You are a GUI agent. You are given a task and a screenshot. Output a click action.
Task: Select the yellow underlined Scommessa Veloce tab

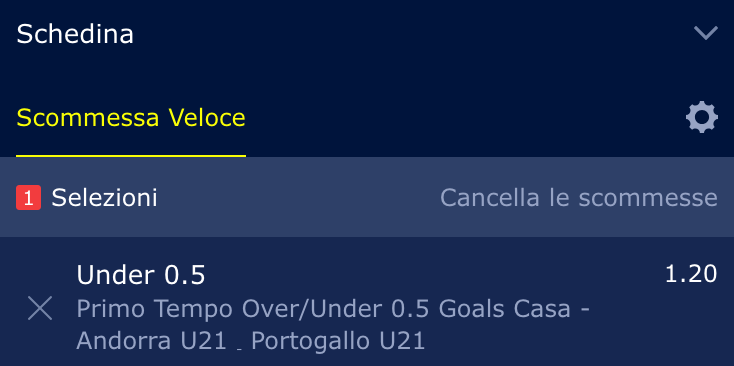pos(131,118)
